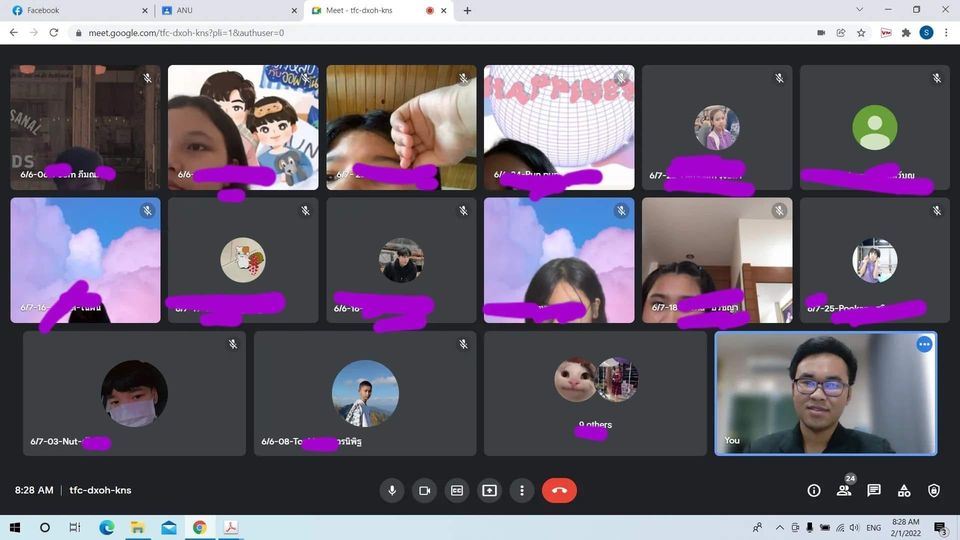This screenshot has width=960, height=540.
Task: Click the browser forward arrow
Action: click(34, 32)
